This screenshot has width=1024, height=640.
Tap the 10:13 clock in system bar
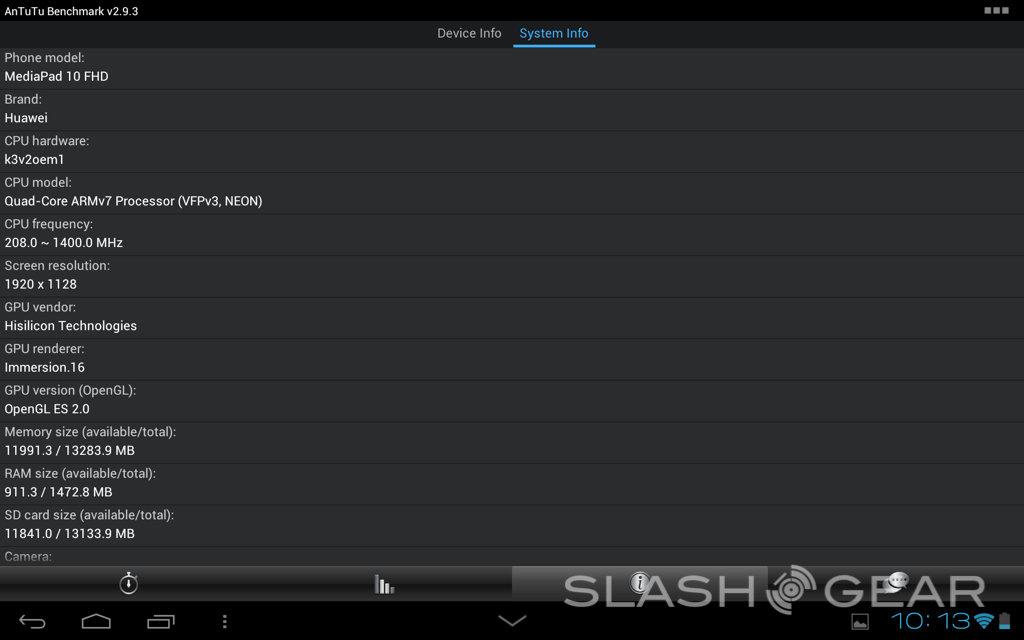click(x=931, y=620)
